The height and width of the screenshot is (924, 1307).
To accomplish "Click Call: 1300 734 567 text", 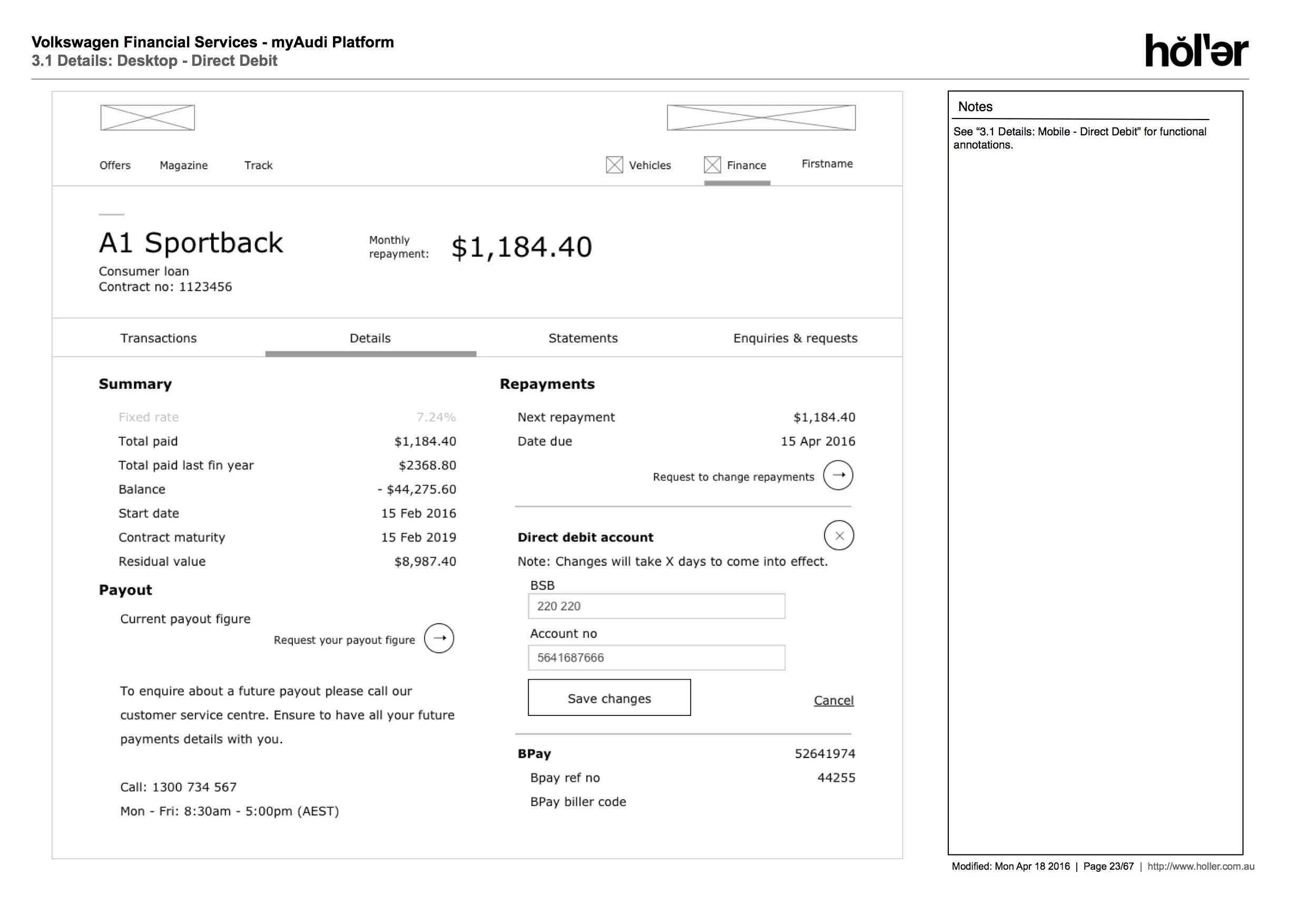I will click(x=178, y=788).
